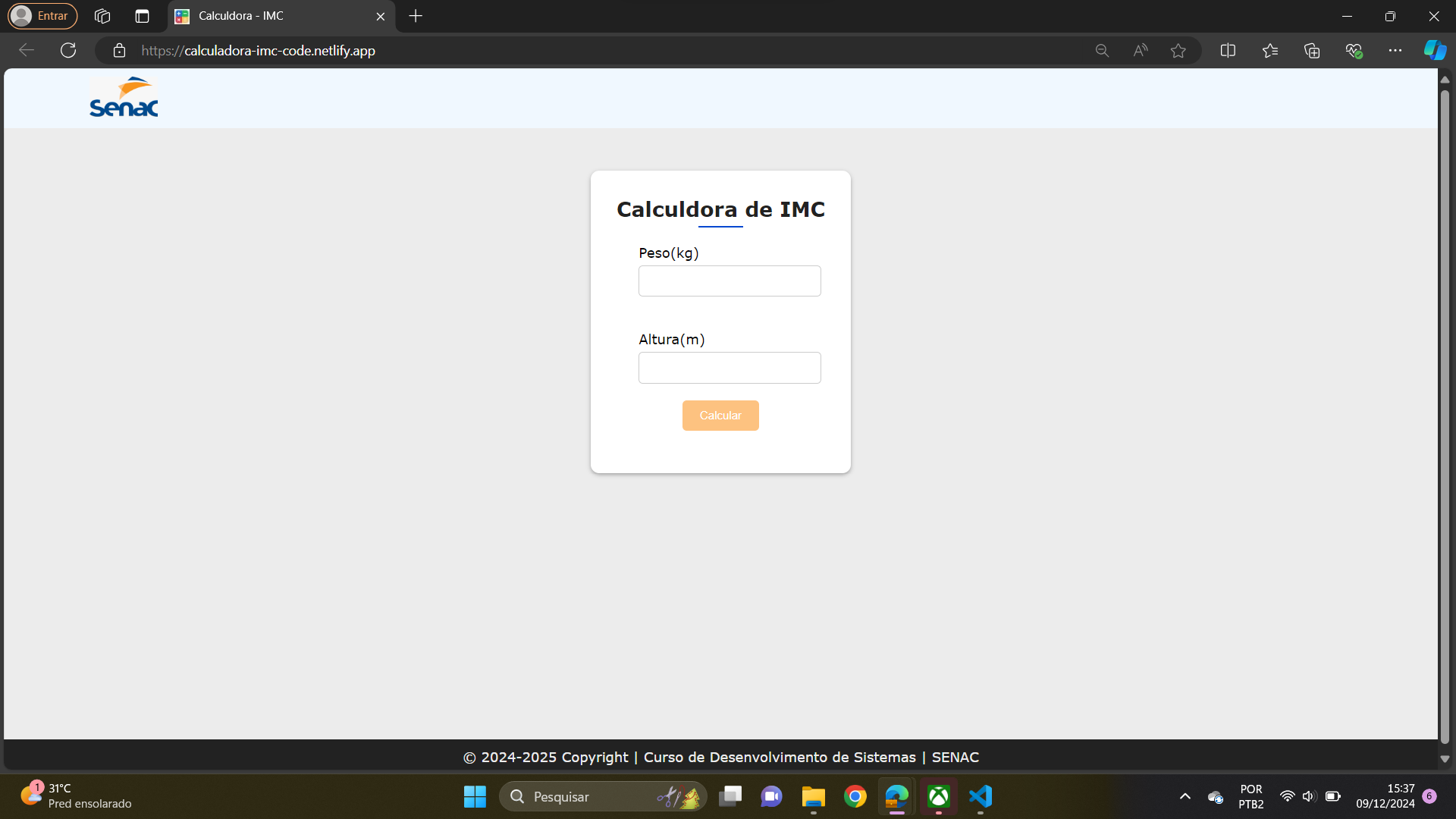Open the volume speaker tray icon
The height and width of the screenshot is (819, 1456).
[1309, 796]
